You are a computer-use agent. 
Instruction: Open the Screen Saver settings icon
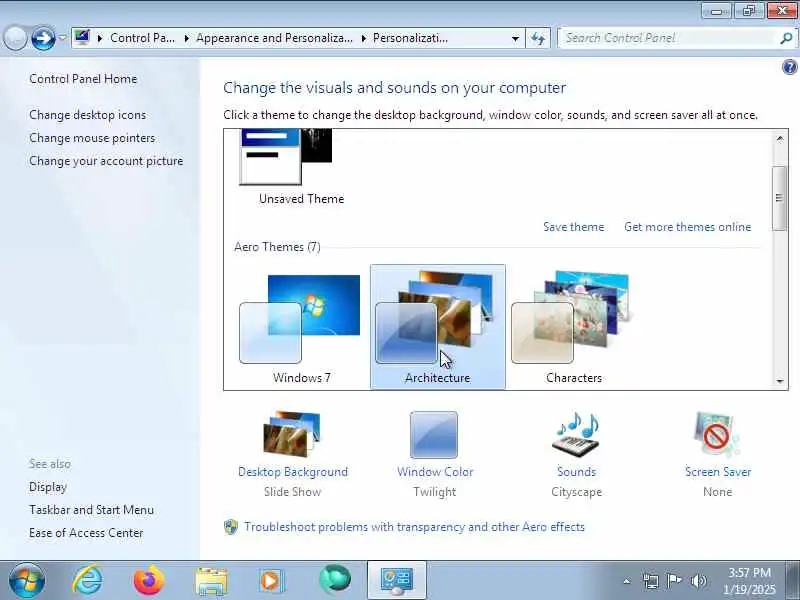coord(717,435)
